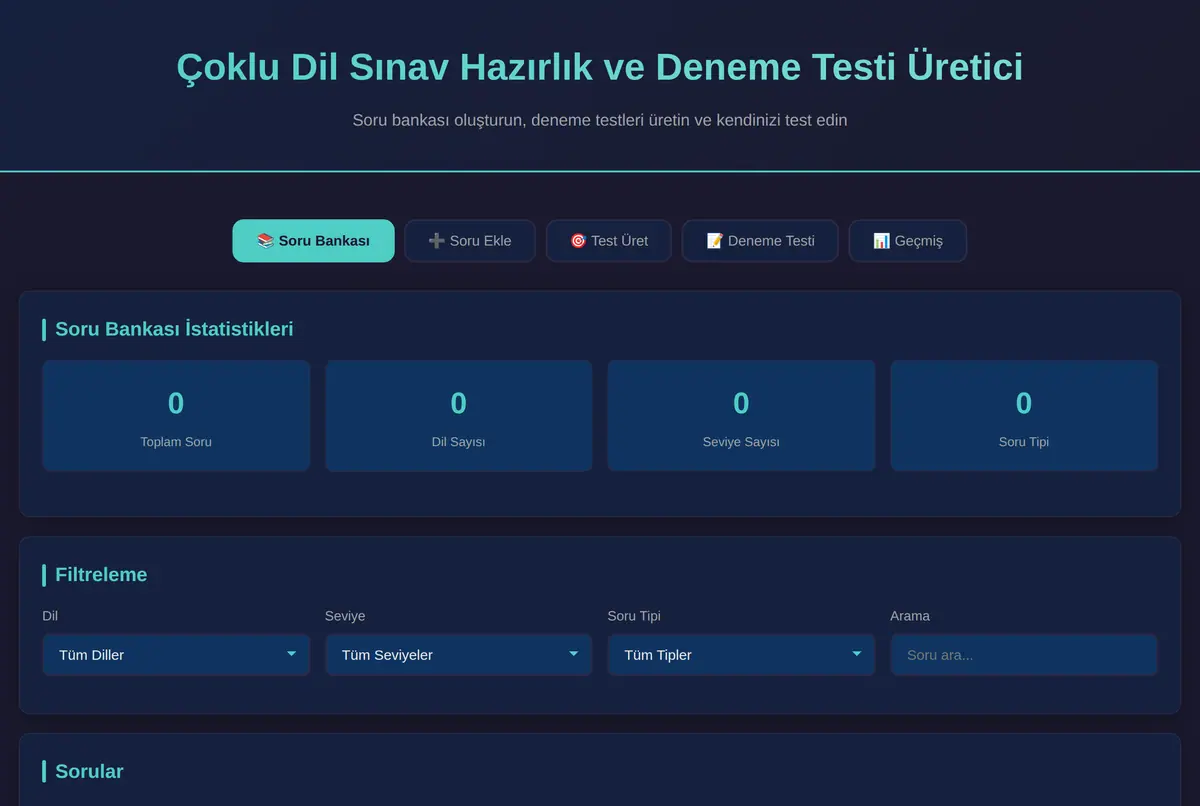Click the Seviye filter label
Viewport: 1200px width, 806px height.
[345, 616]
